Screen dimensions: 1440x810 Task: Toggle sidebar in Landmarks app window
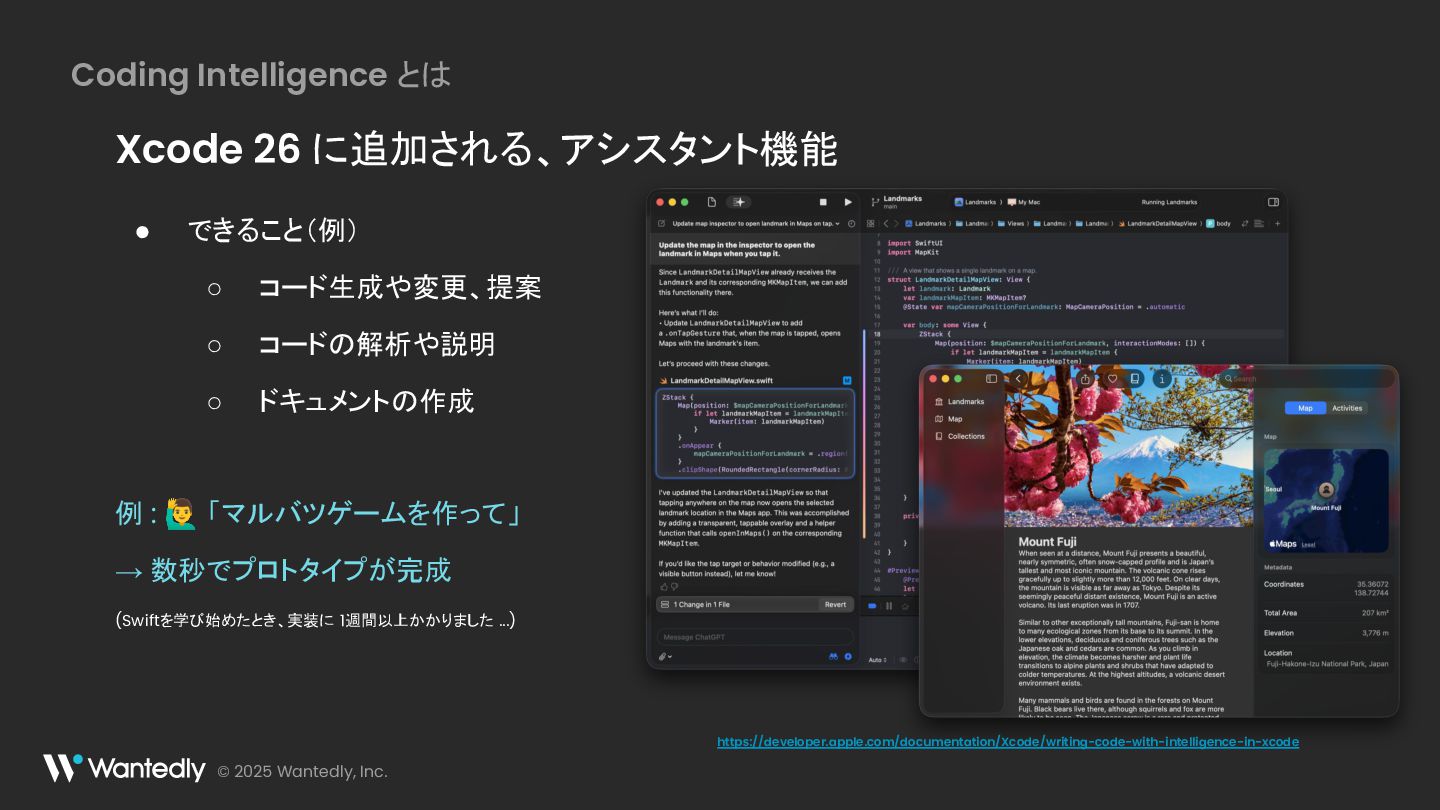pos(991,379)
